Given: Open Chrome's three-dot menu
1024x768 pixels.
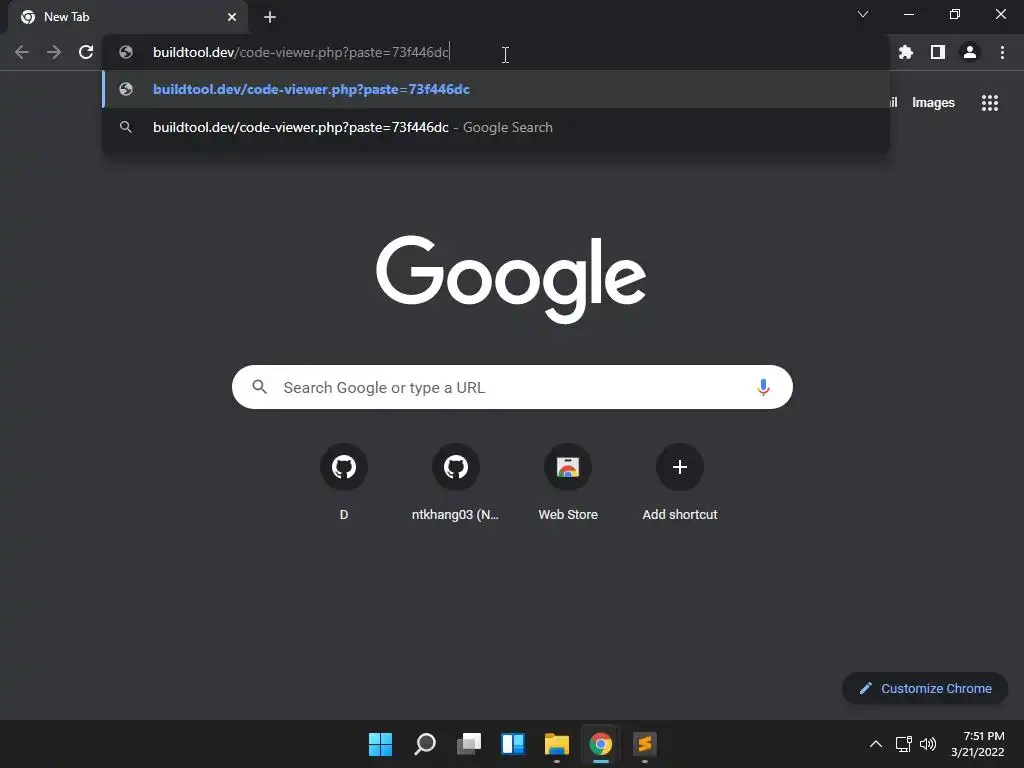Looking at the screenshot, I should [1002, 52].
